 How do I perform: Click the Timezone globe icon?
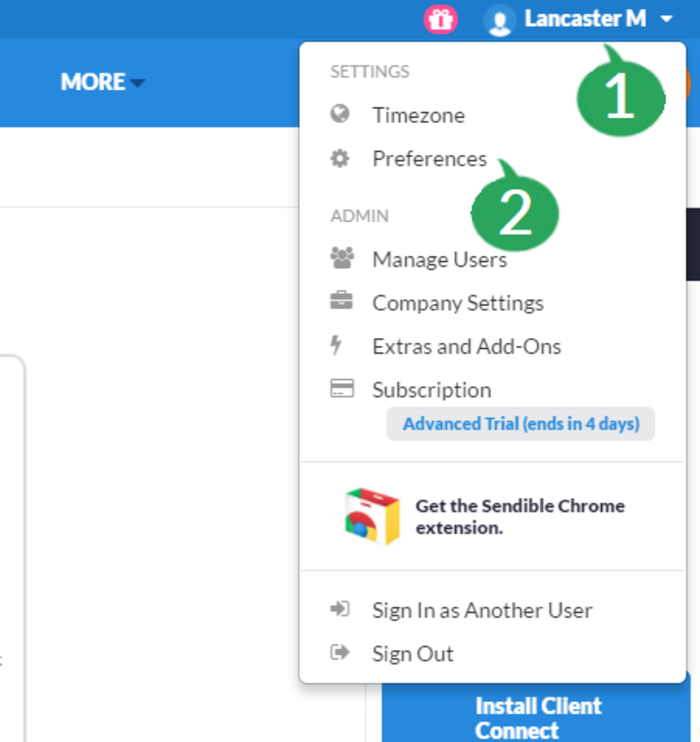tap(340, 114)
